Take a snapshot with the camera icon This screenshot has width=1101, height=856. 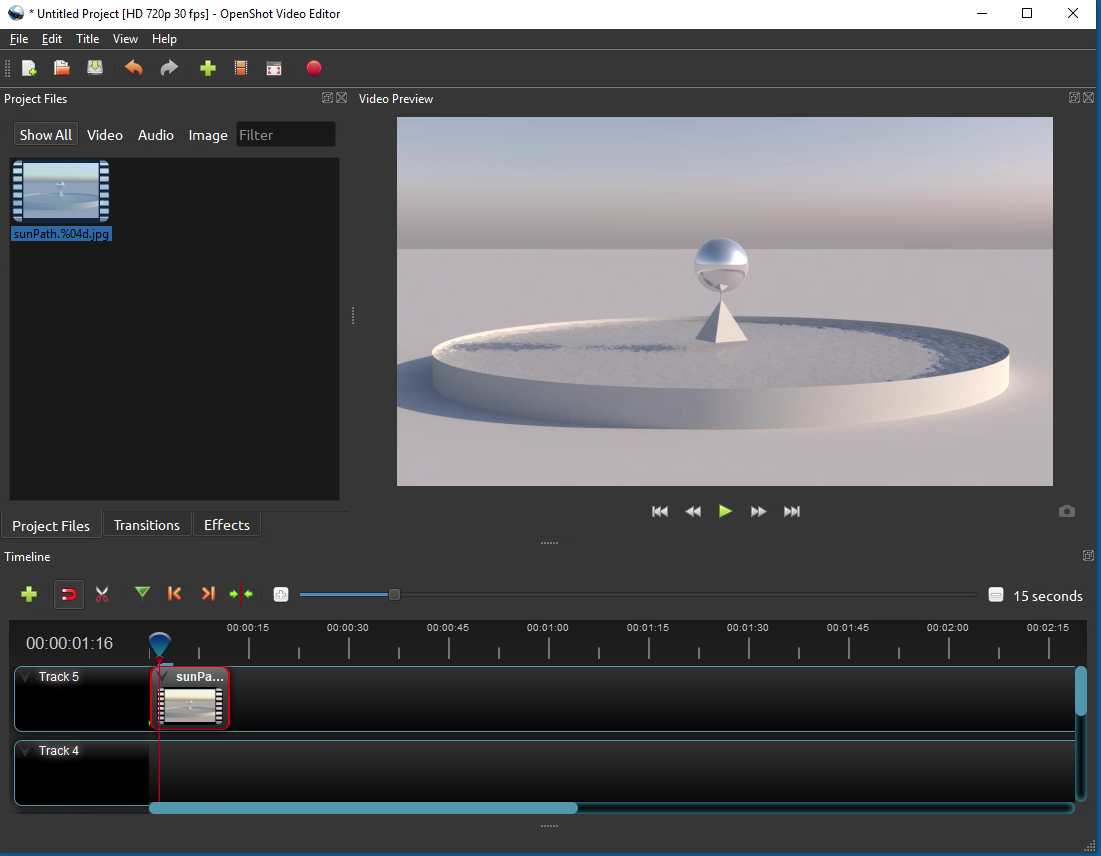pos(1066,511)
